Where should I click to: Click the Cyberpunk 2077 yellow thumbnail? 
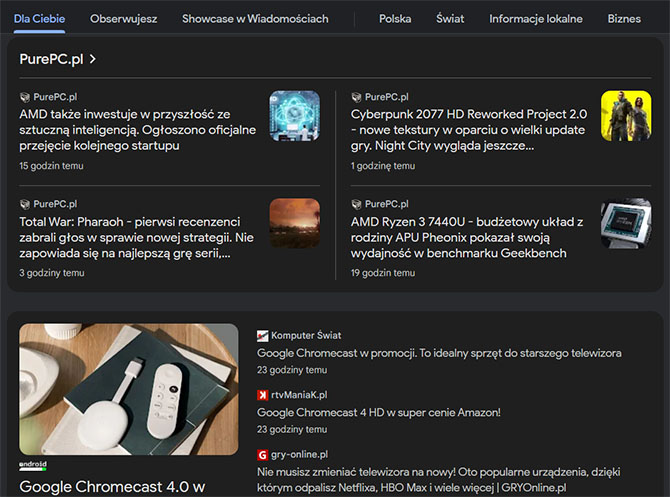[x=626, y=116]
